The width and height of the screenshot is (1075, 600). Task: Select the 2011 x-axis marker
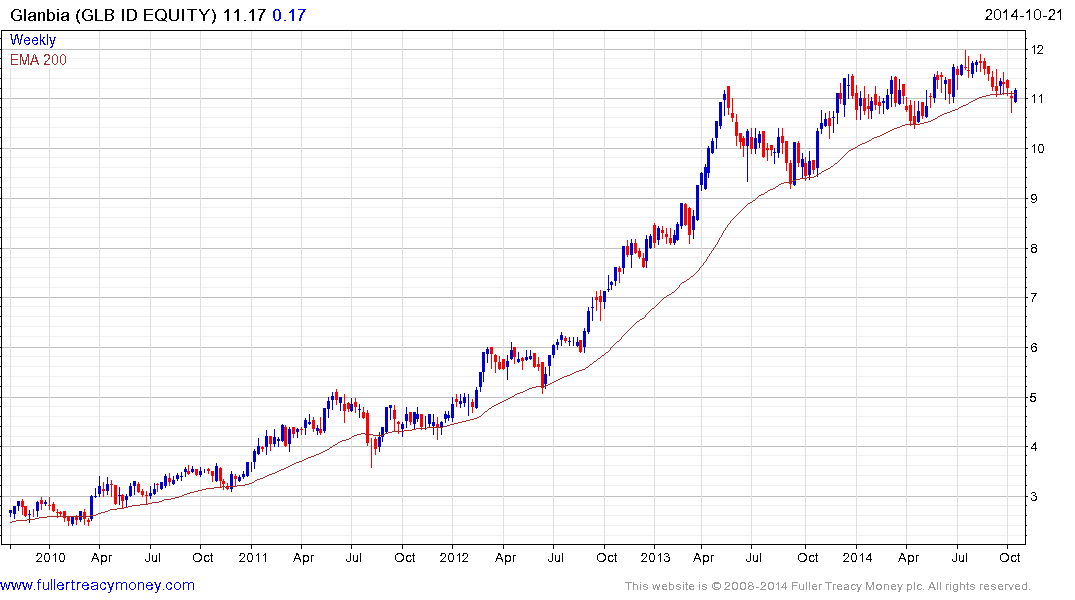point(253,557)
